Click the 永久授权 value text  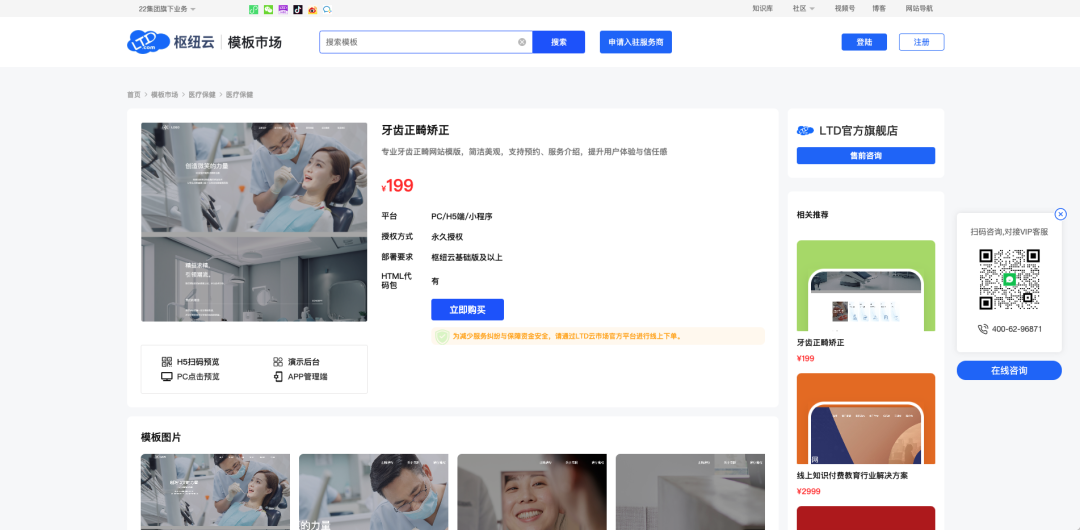[447, 236]
